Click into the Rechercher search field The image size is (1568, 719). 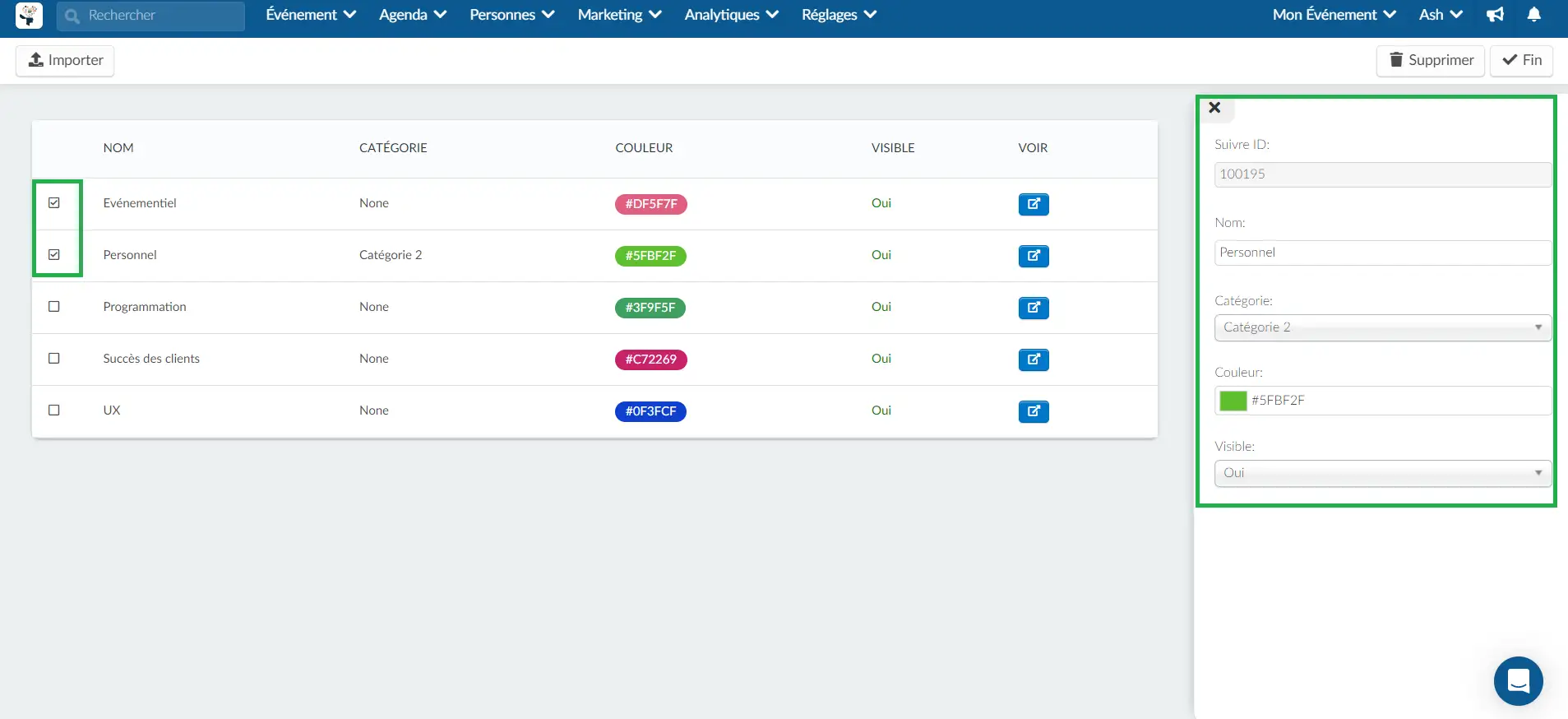(x=150, y=16)
